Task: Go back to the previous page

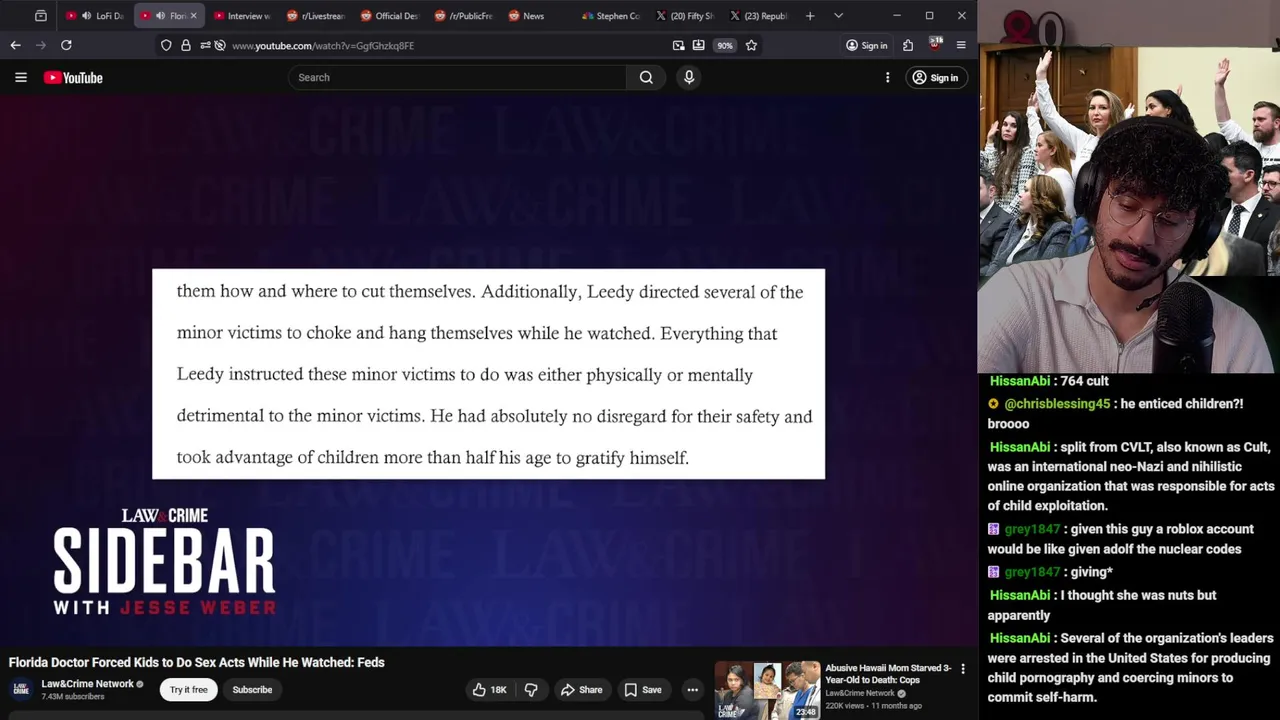Action: (15, 45)
